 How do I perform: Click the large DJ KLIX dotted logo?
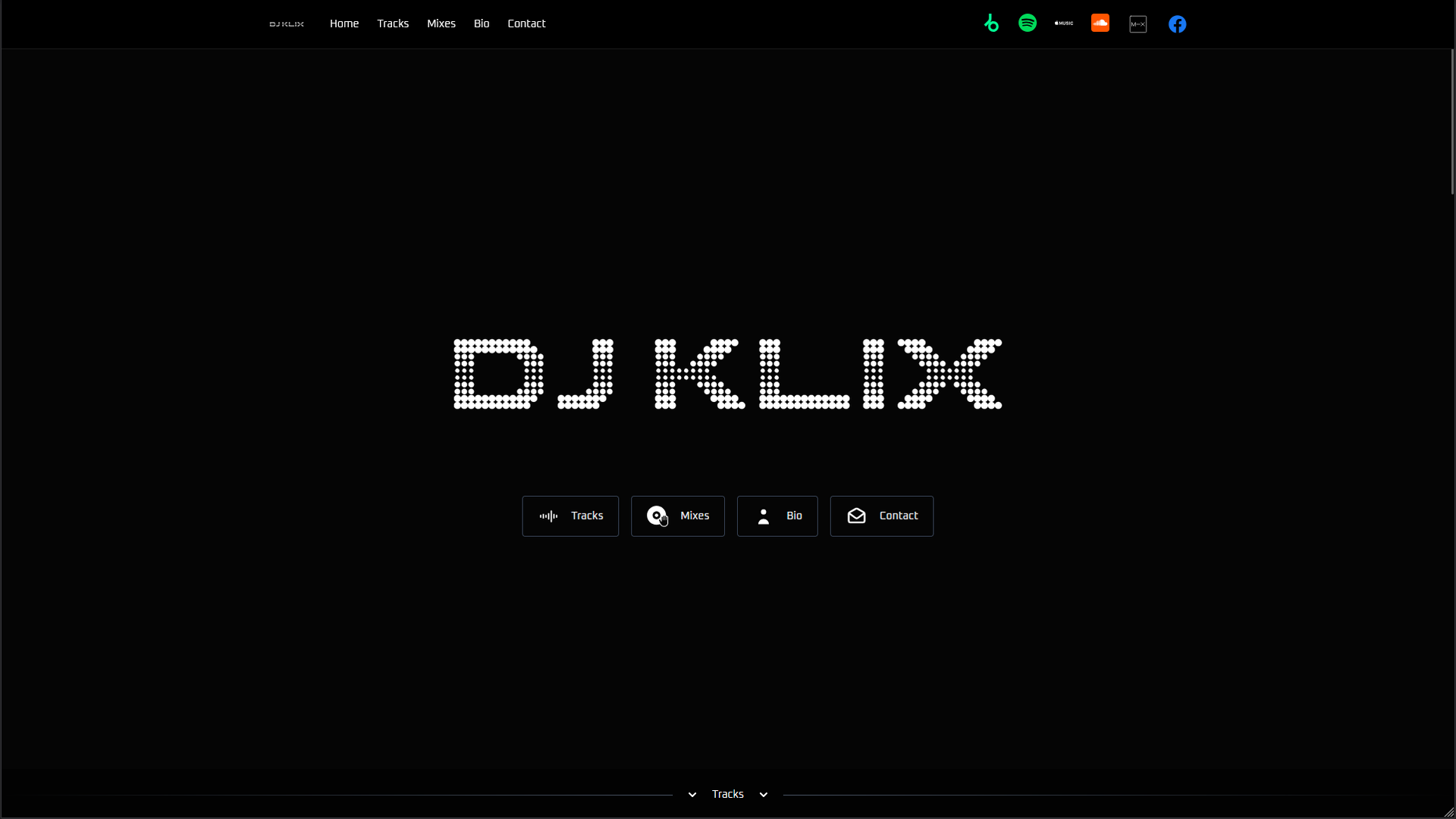727,374
